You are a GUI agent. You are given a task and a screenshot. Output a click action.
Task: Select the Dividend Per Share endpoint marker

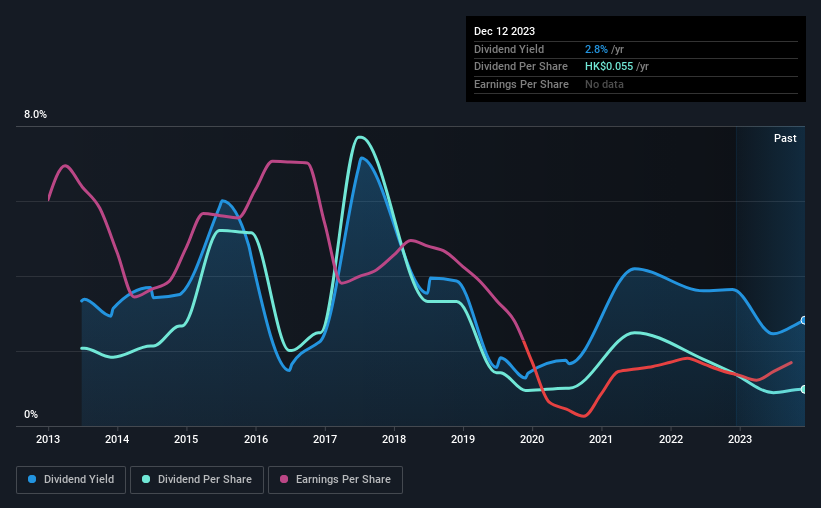[x=804, y=389]
